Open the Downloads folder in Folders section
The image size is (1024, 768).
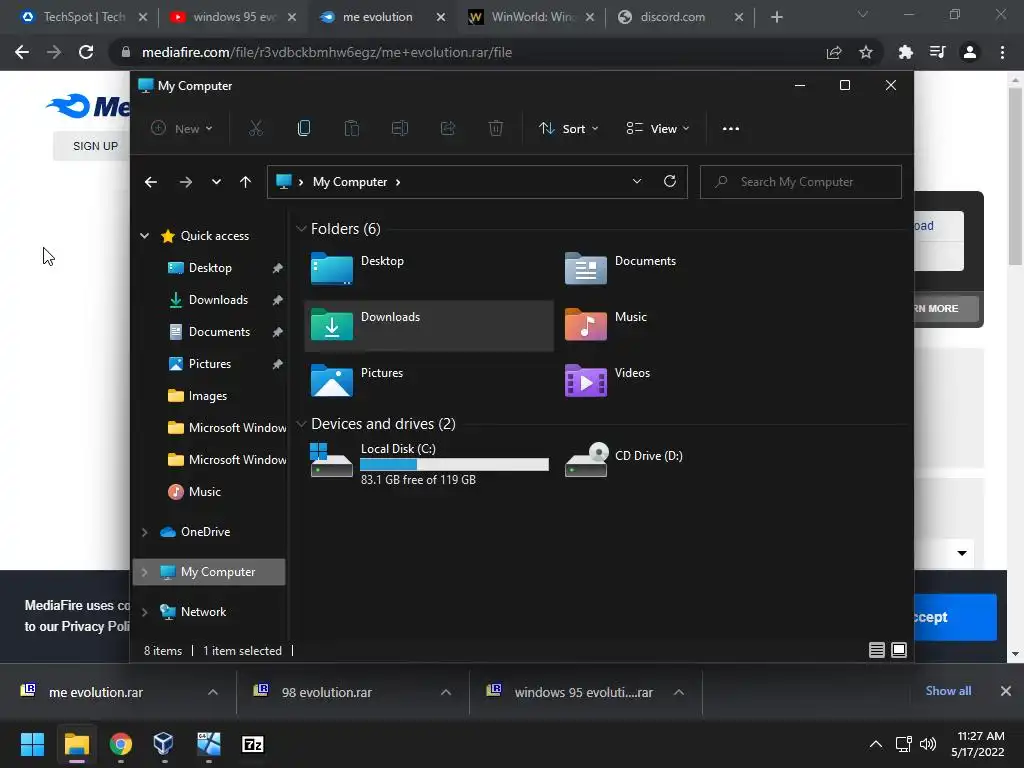point(429,325)
